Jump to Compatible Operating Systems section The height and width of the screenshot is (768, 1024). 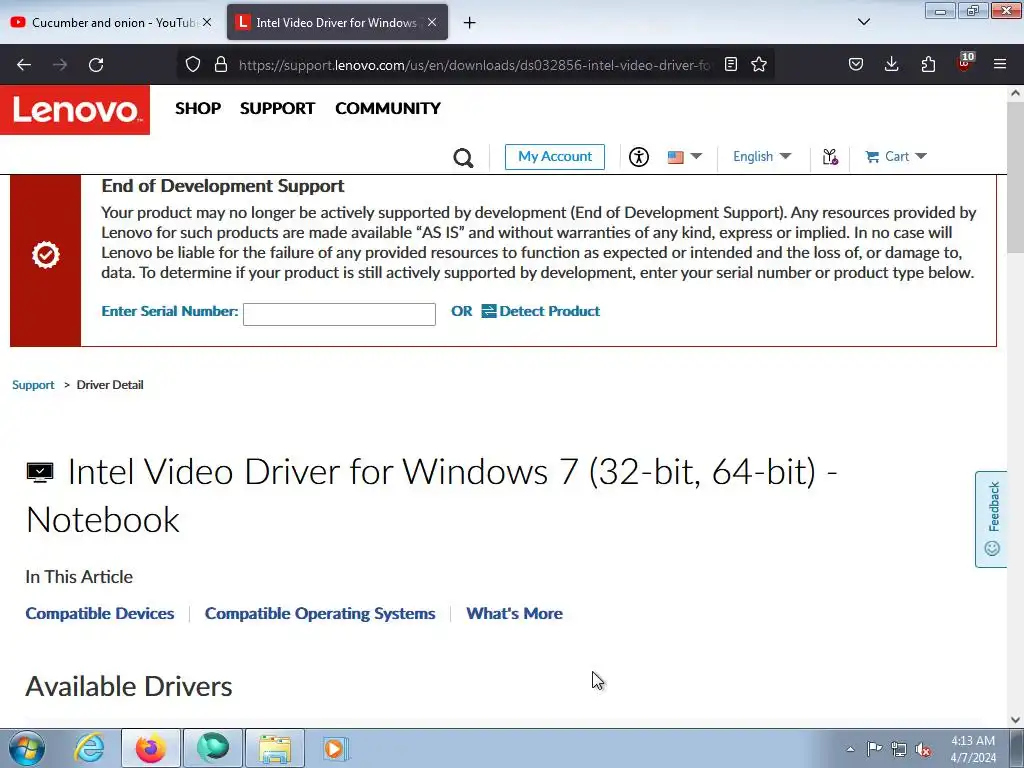320,614
